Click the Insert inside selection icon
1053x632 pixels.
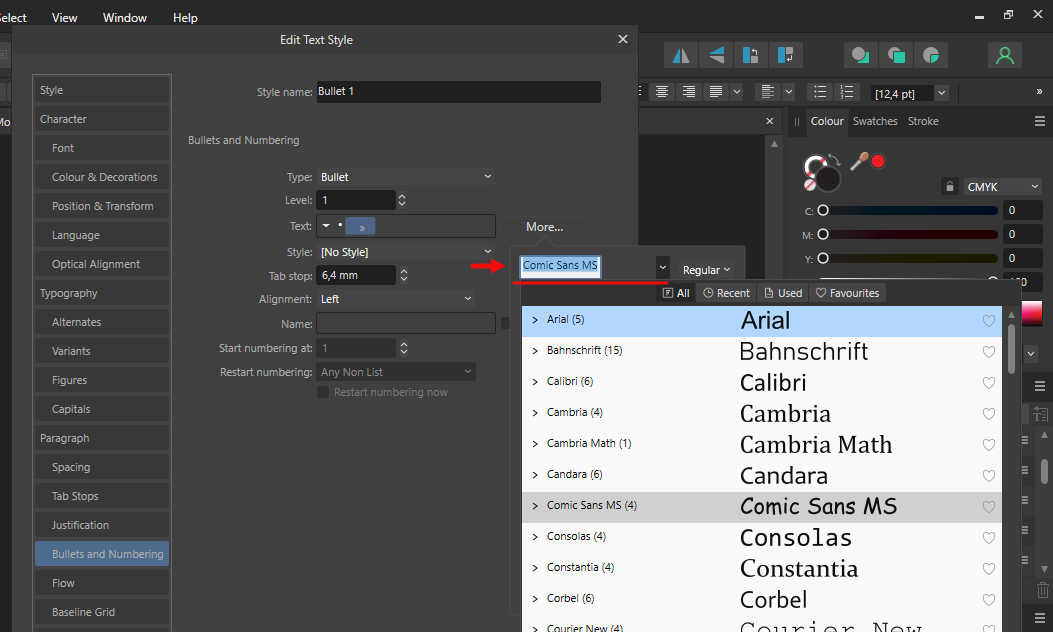pyautogui.click(x=931, y=55)
